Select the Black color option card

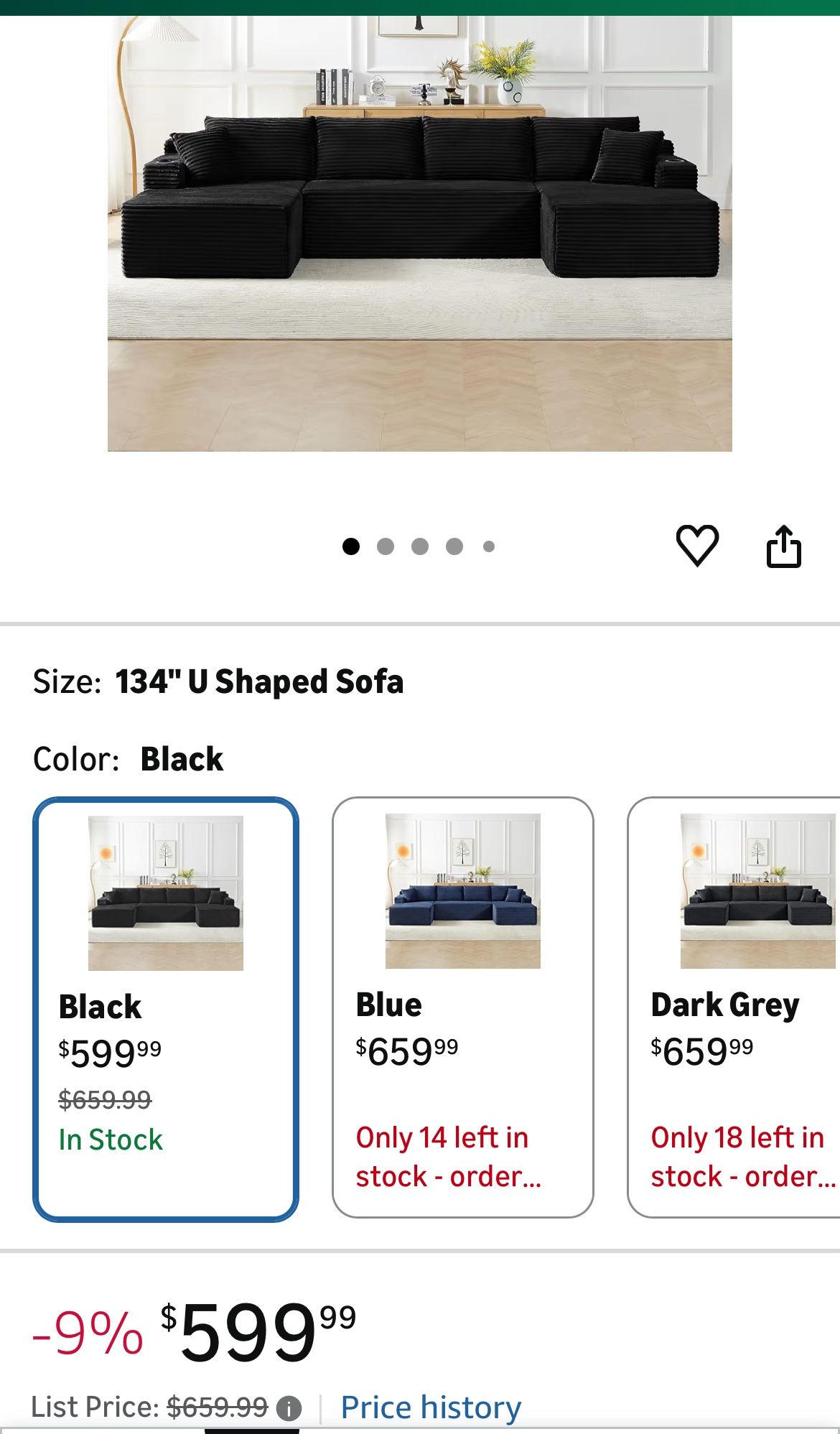coord(166,1009)
